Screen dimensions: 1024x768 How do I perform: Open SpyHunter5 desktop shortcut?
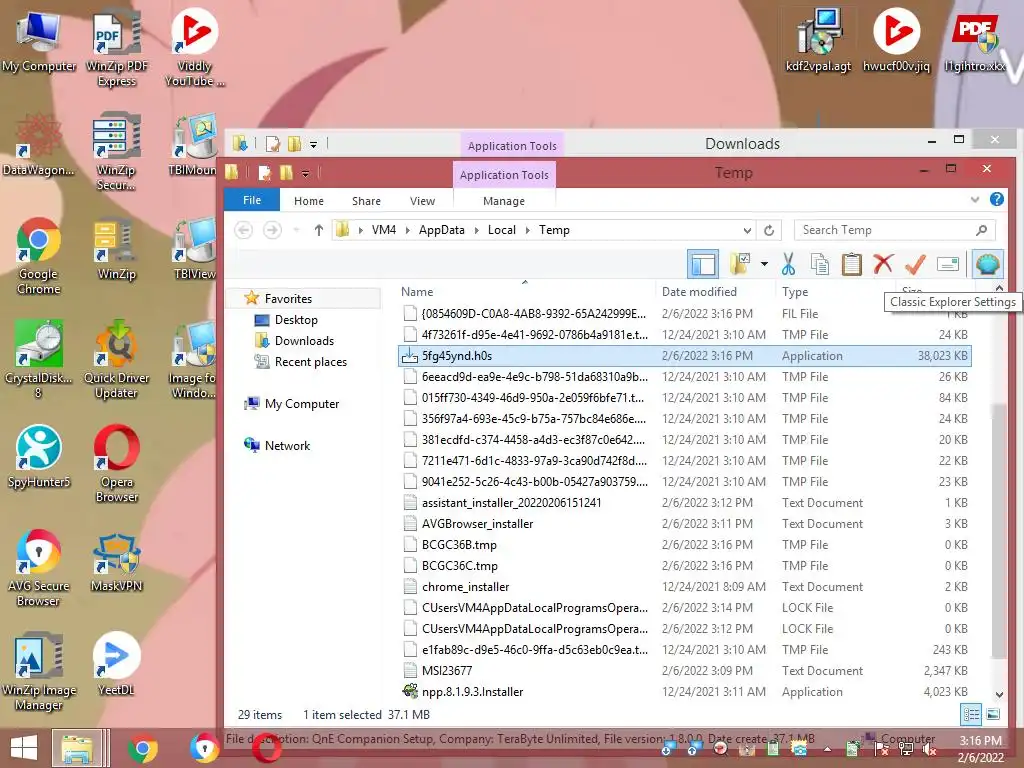click(x=39, y=456)
